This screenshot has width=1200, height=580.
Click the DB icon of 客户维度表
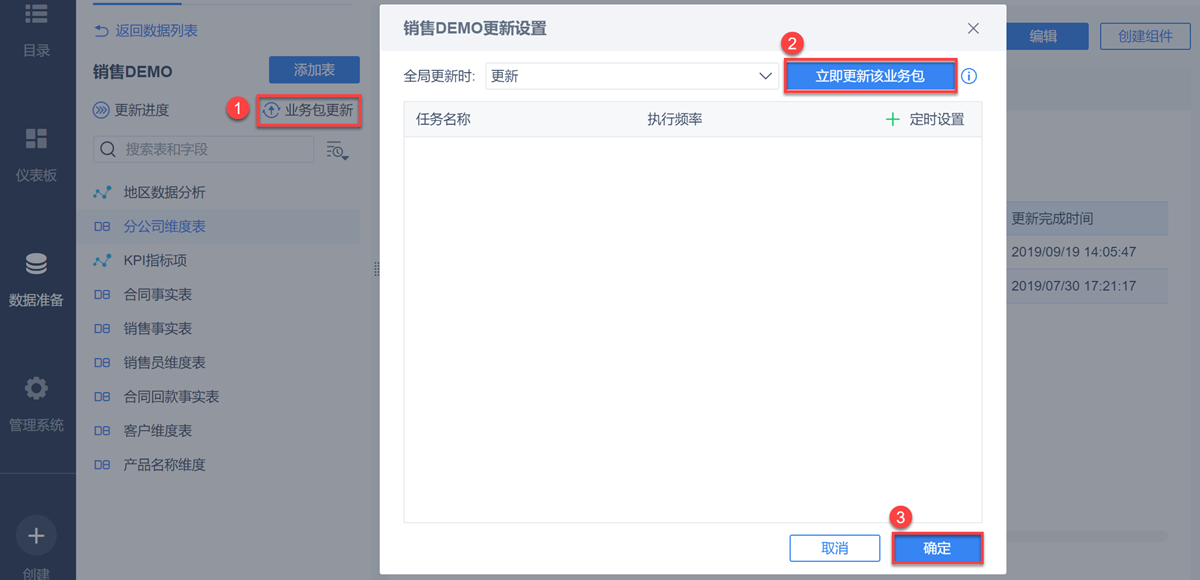click(x=102, y=431)
